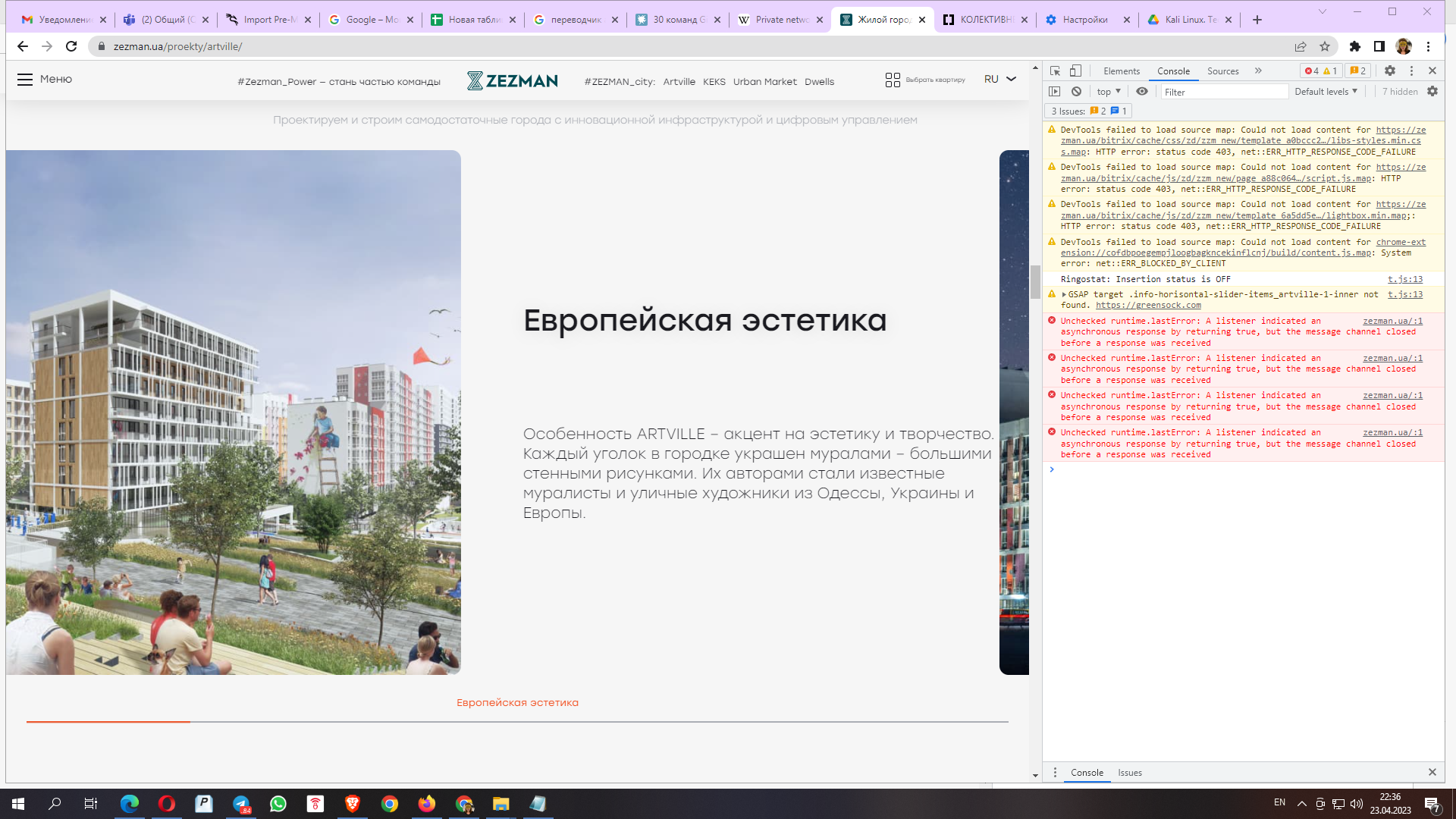Open the apartment chooser grid icon
Viewport: 1456px width, 819px height.
point(893,80)
